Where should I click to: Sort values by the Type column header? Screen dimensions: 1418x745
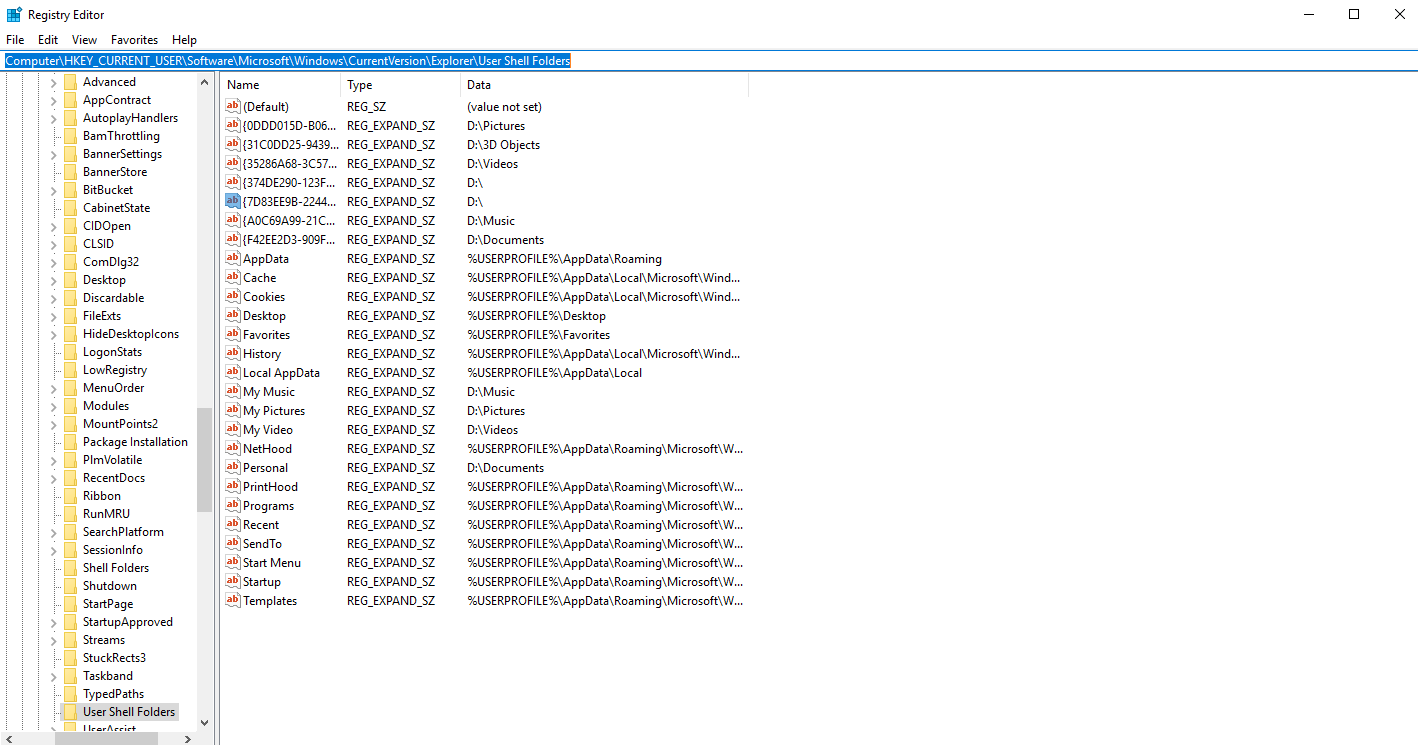[x=401, y=85]
